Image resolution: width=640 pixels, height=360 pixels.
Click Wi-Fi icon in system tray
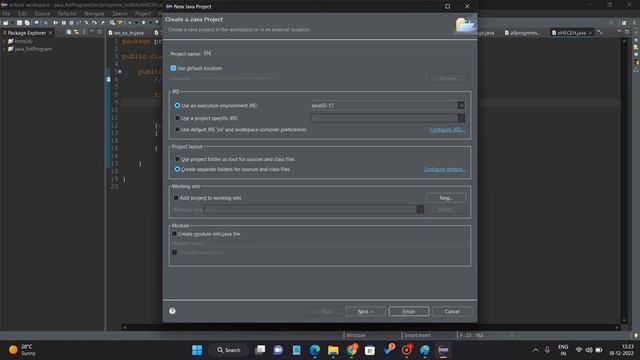(579, 350)
